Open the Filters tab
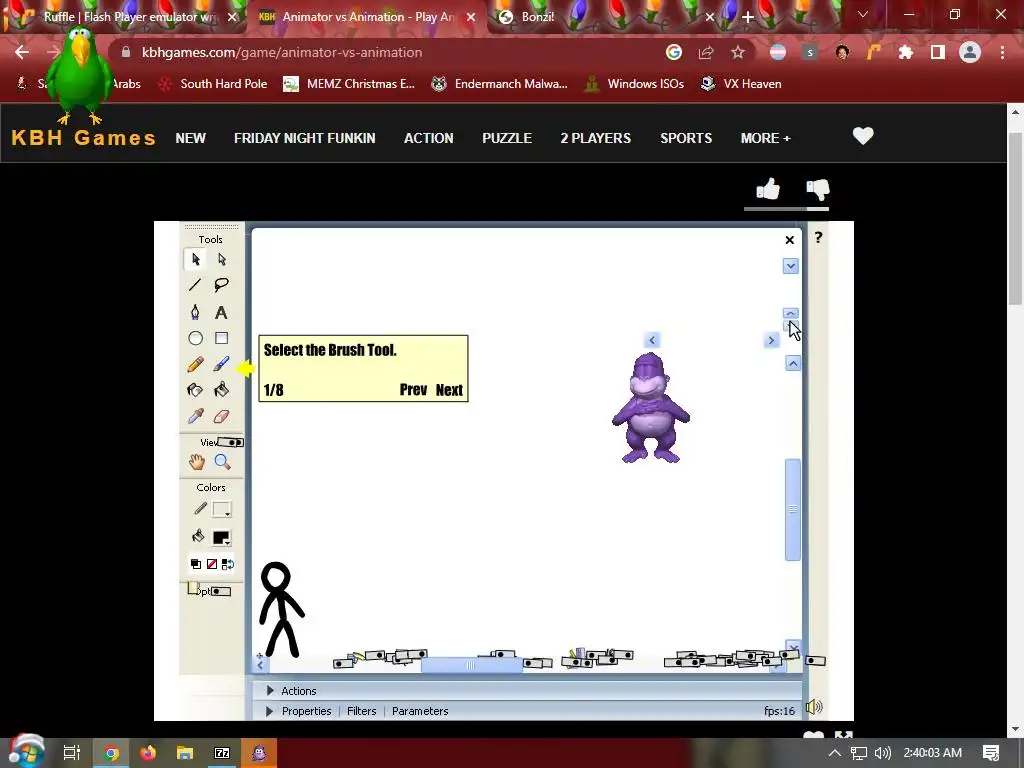Viewport: 1024px width, 768px height. point(361,711)
